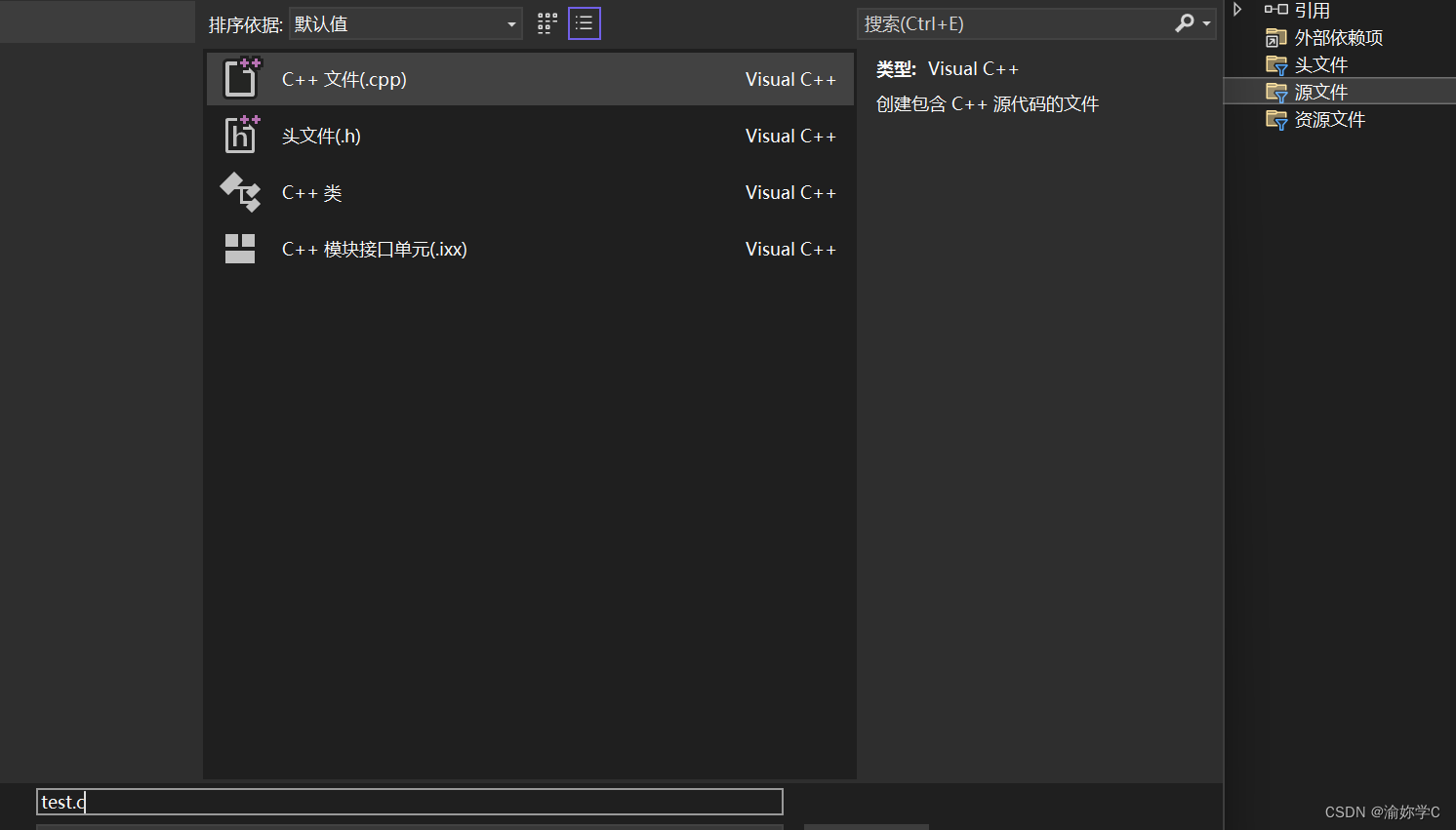Click Visual C++ label in the .ixx row
Viewport: 1456px width, 830px height.
(790, 249)
